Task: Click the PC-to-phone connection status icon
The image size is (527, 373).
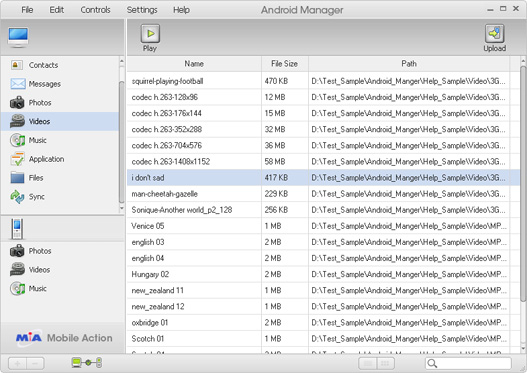Action: pyautogui.click(x=87, y=363)
